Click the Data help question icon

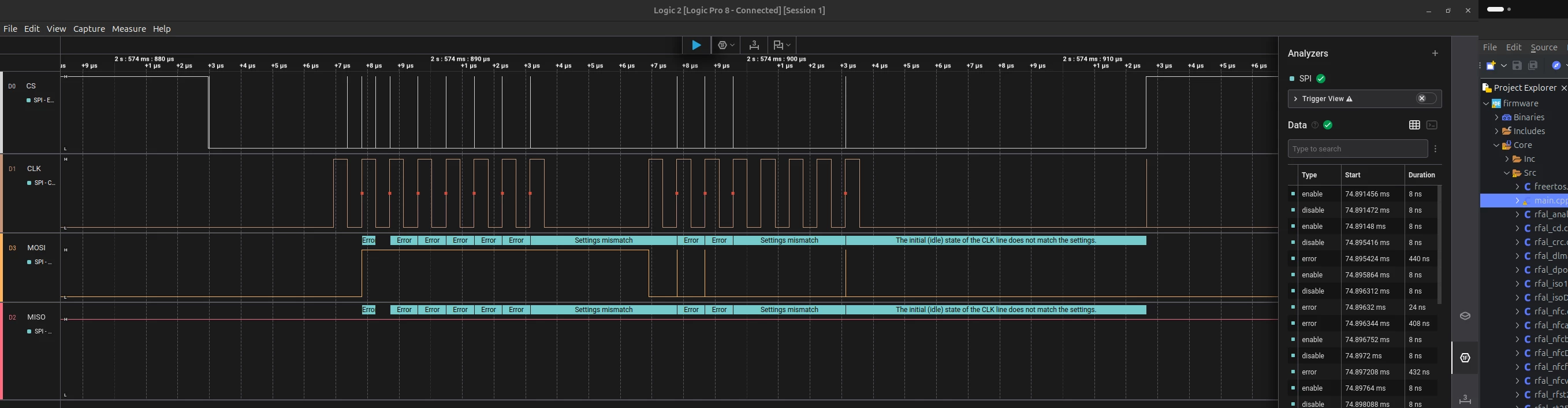tap(1315, 125)
